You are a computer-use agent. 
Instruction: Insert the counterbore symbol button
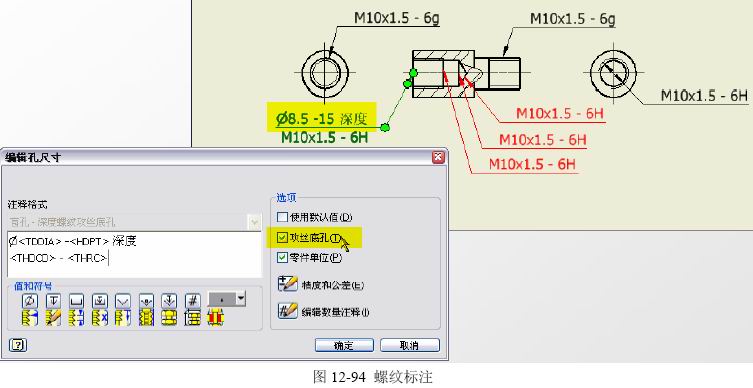tap(76, 301)
